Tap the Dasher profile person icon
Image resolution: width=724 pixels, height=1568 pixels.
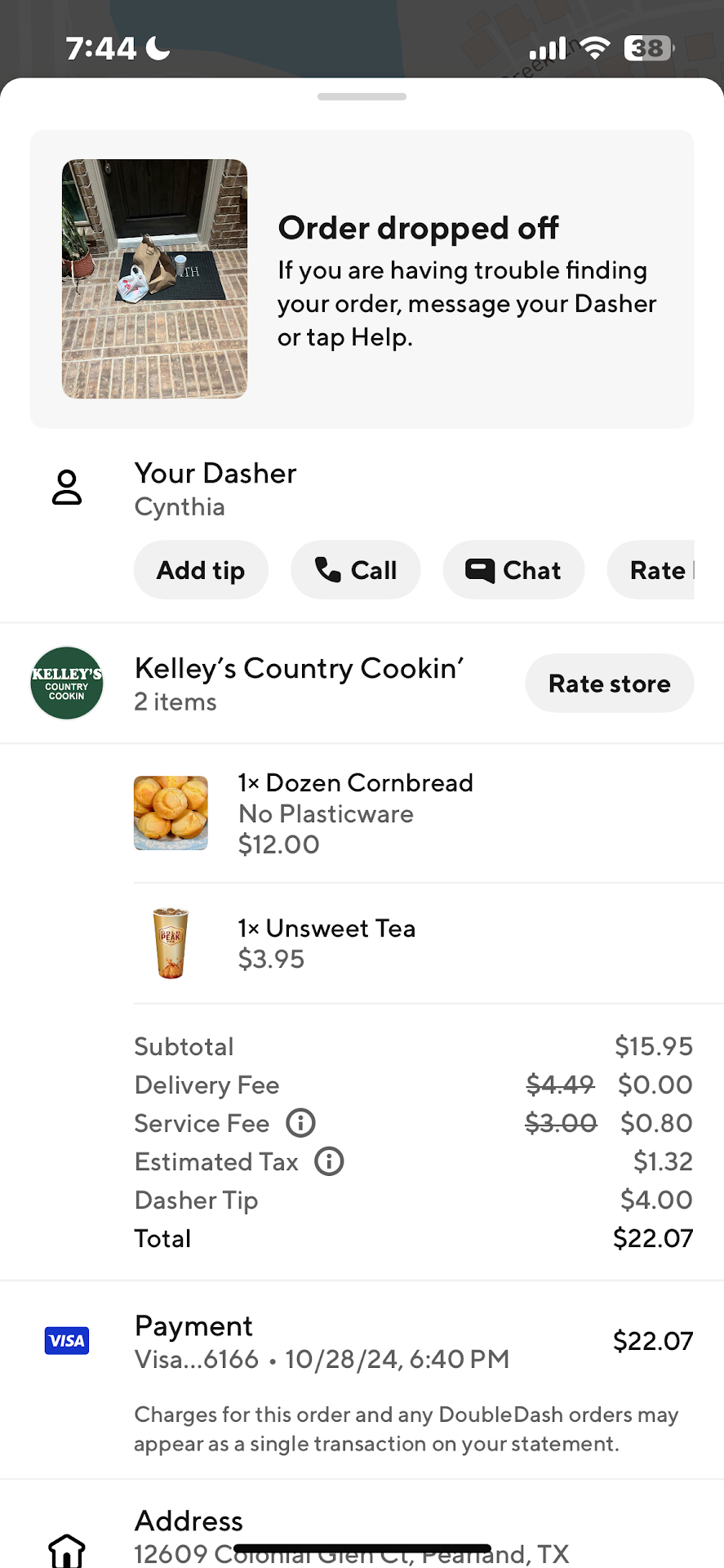(x=67, y=488)
